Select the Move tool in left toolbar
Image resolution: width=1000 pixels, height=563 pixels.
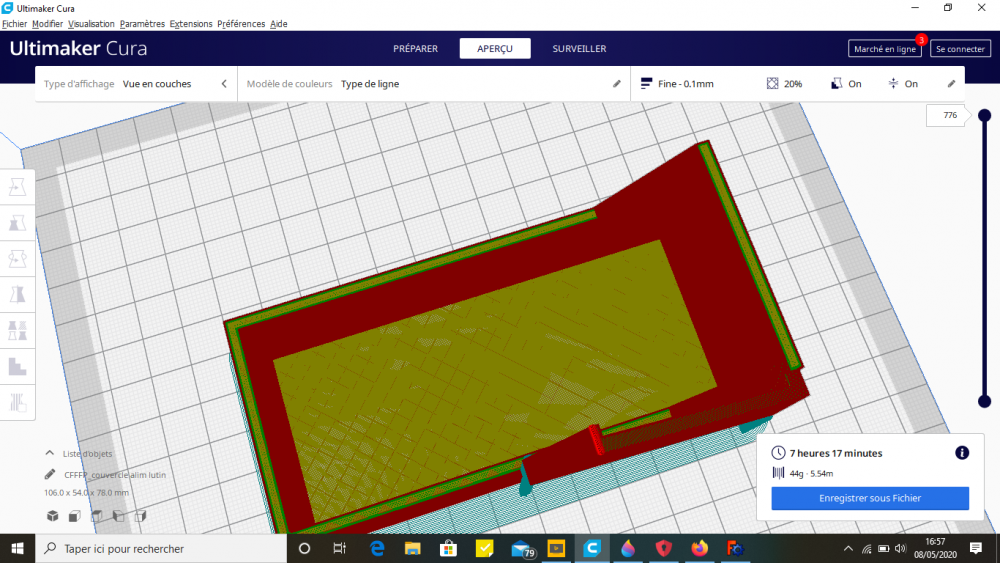(x=17, y=187)
